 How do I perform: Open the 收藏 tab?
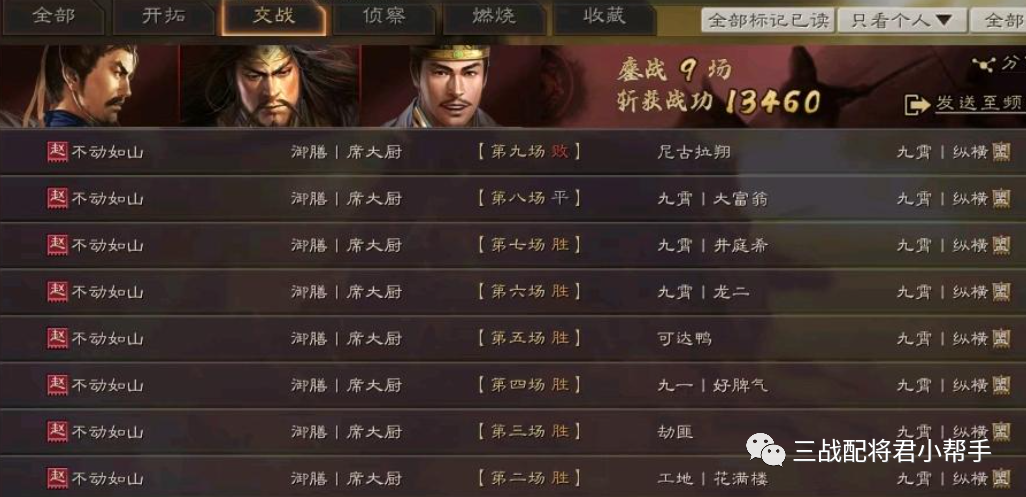(x=605, y=18)
